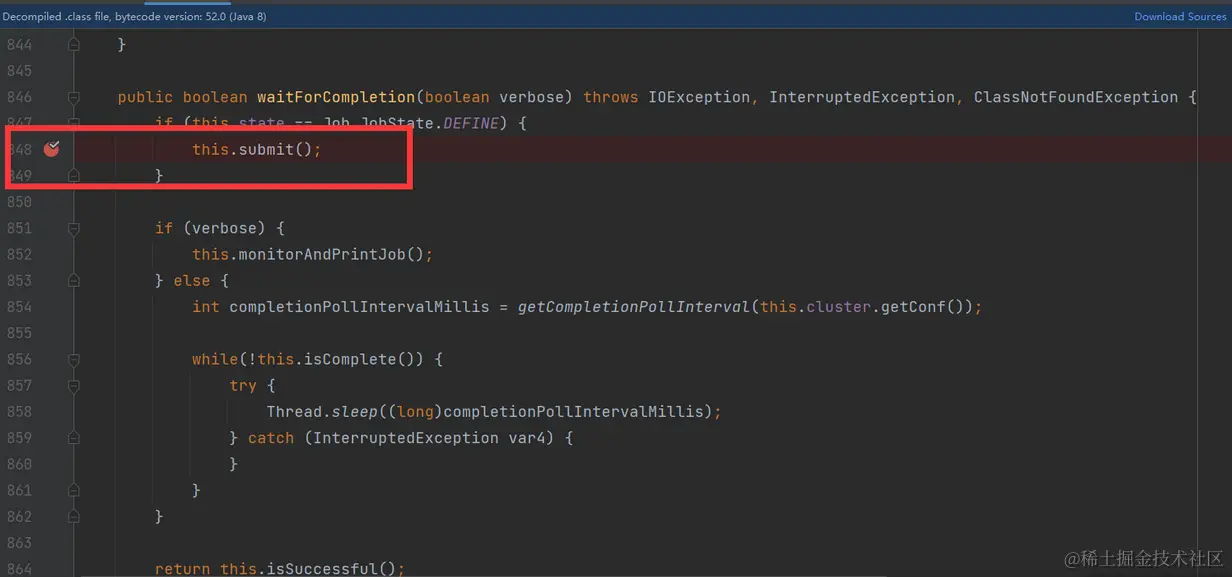The image size is (1232, 577).
Task: Click this.submit() call on line 848
Action: (x=257, y=149)
